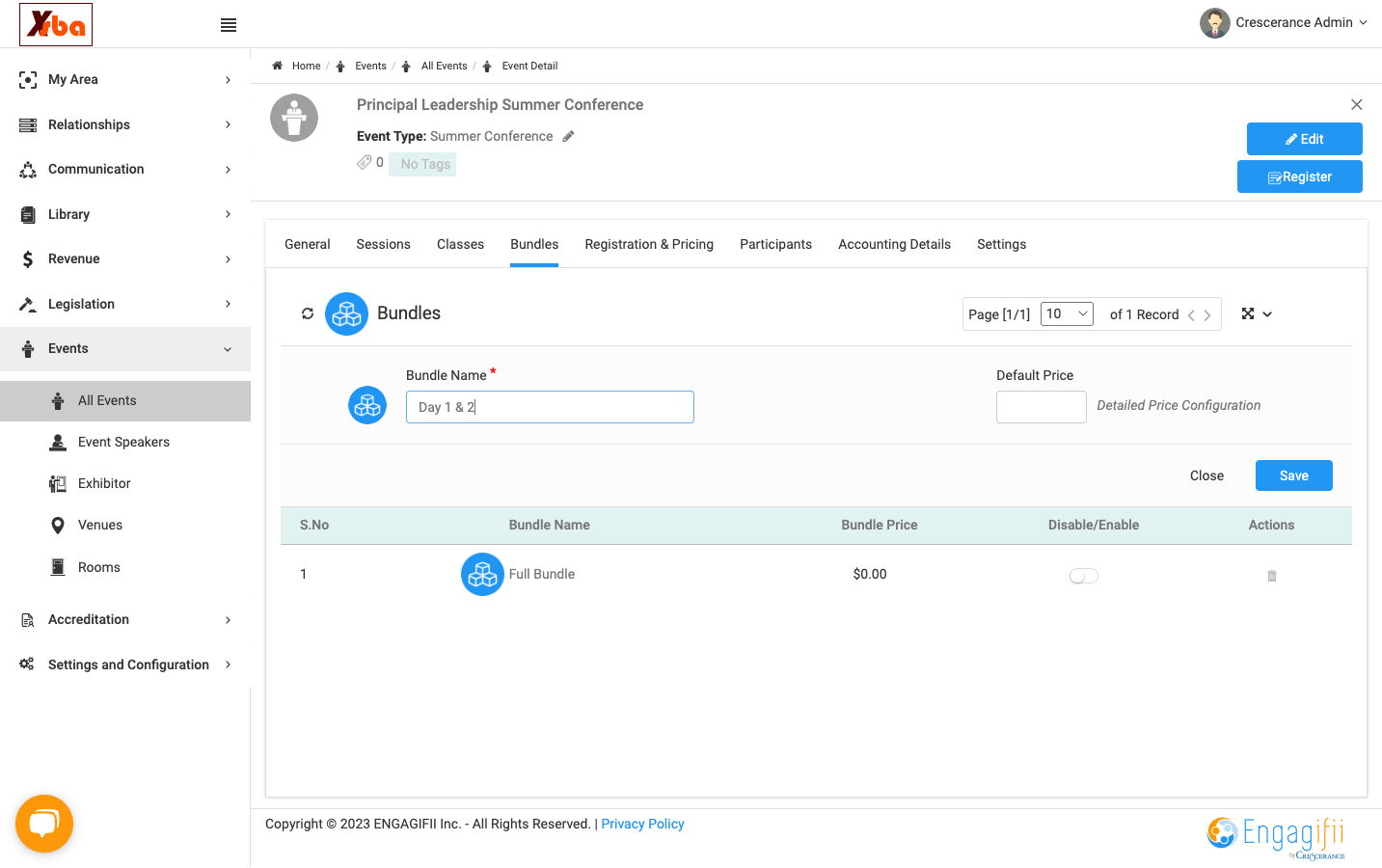Toggle the hamburger sidebar menu
Image resolution: width=1382 pixels, height=868 pixels.
(229, 25)
